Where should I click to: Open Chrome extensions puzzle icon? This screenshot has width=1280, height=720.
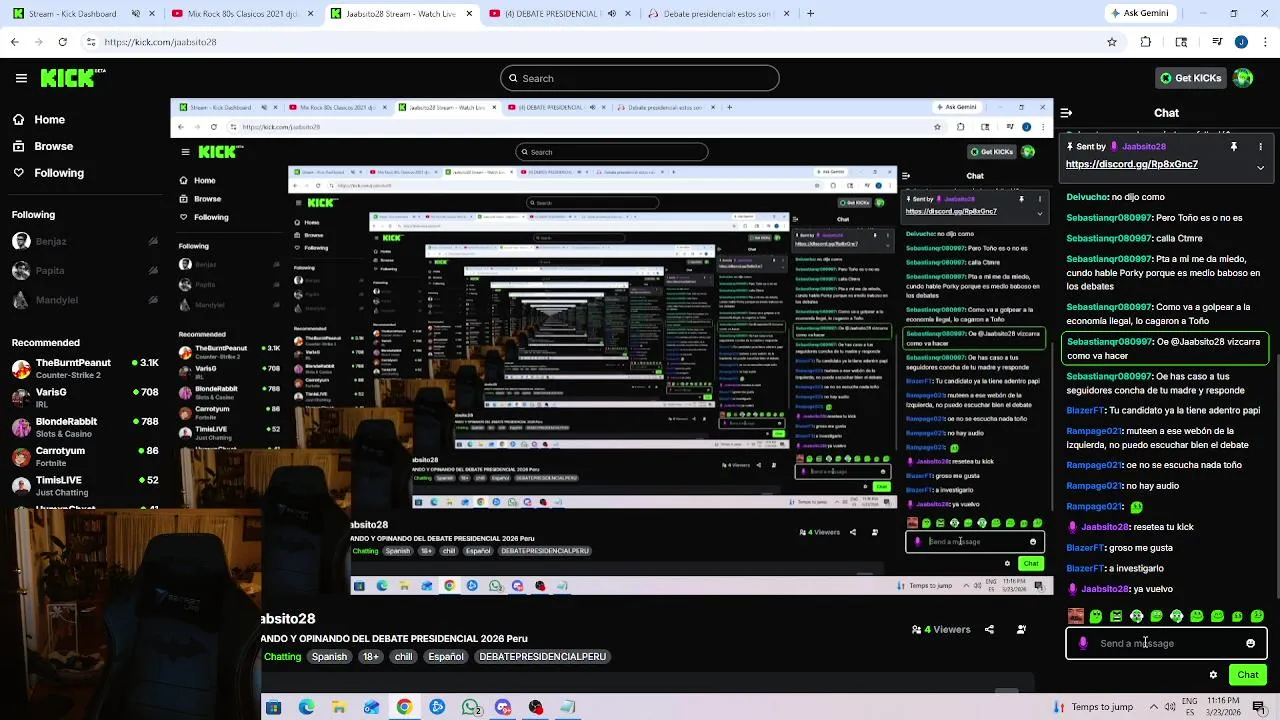pos(1146,42)
